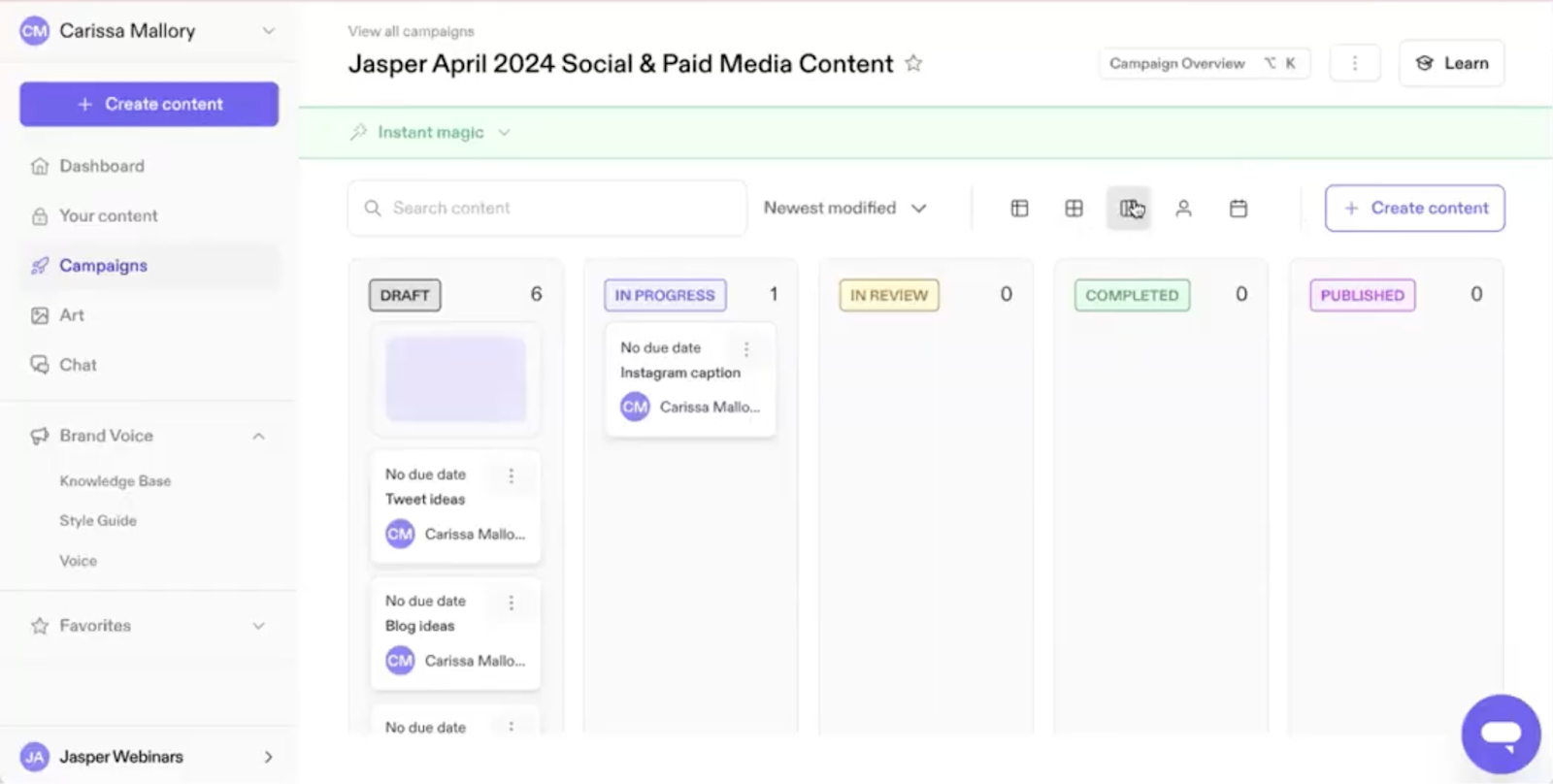Open Knowledge Base under Brand Voice
The image size is (1553, 784).
115,481
